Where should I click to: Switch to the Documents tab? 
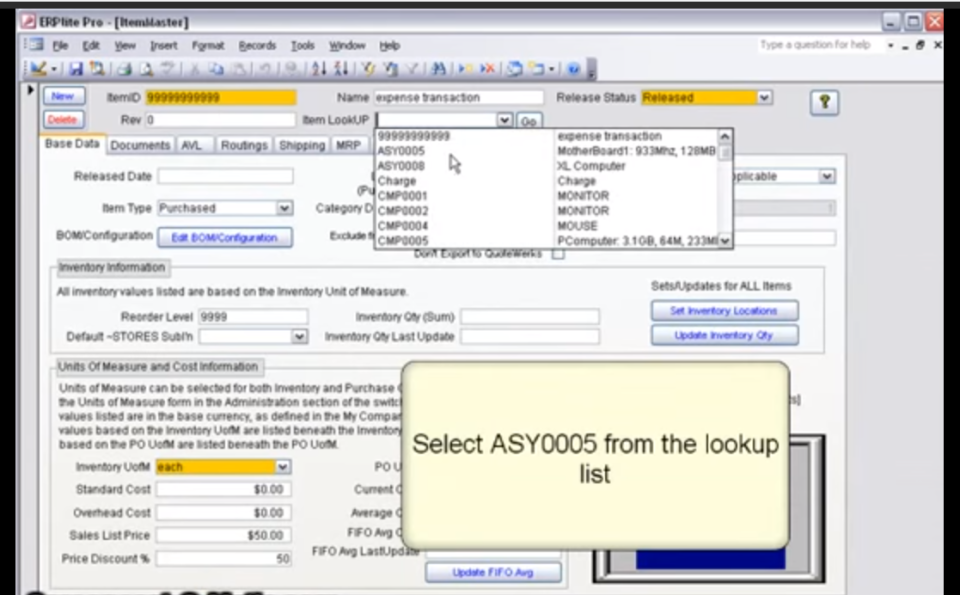tap(140, 145)
